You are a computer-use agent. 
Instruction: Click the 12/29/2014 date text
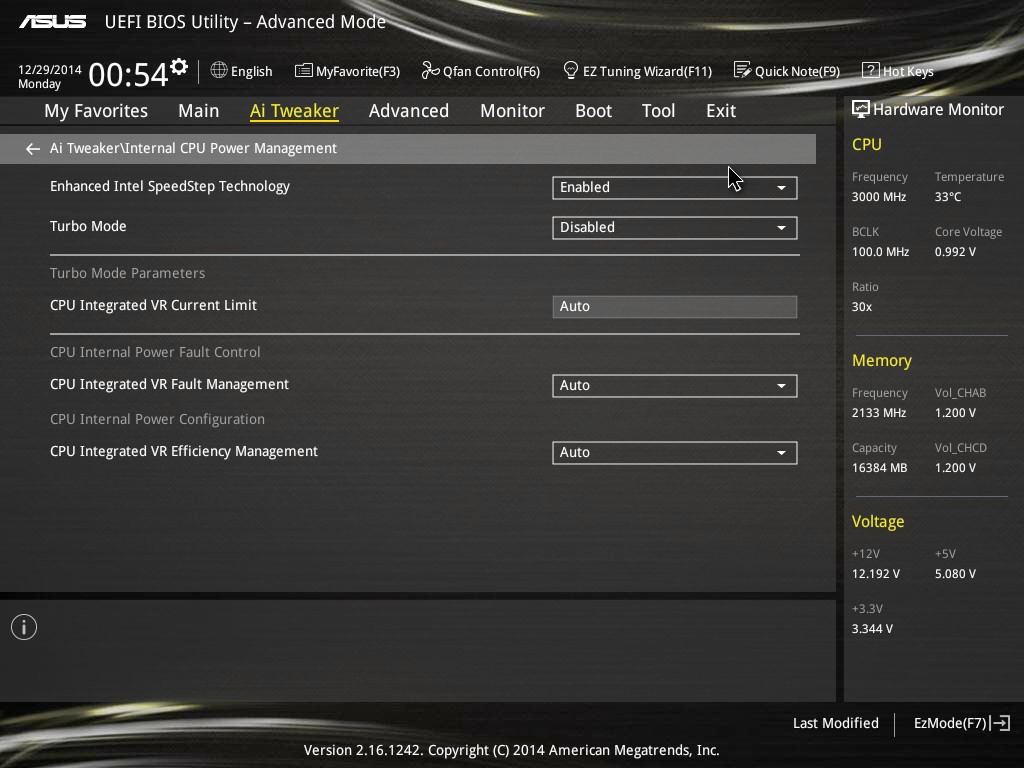coord(50,69)
